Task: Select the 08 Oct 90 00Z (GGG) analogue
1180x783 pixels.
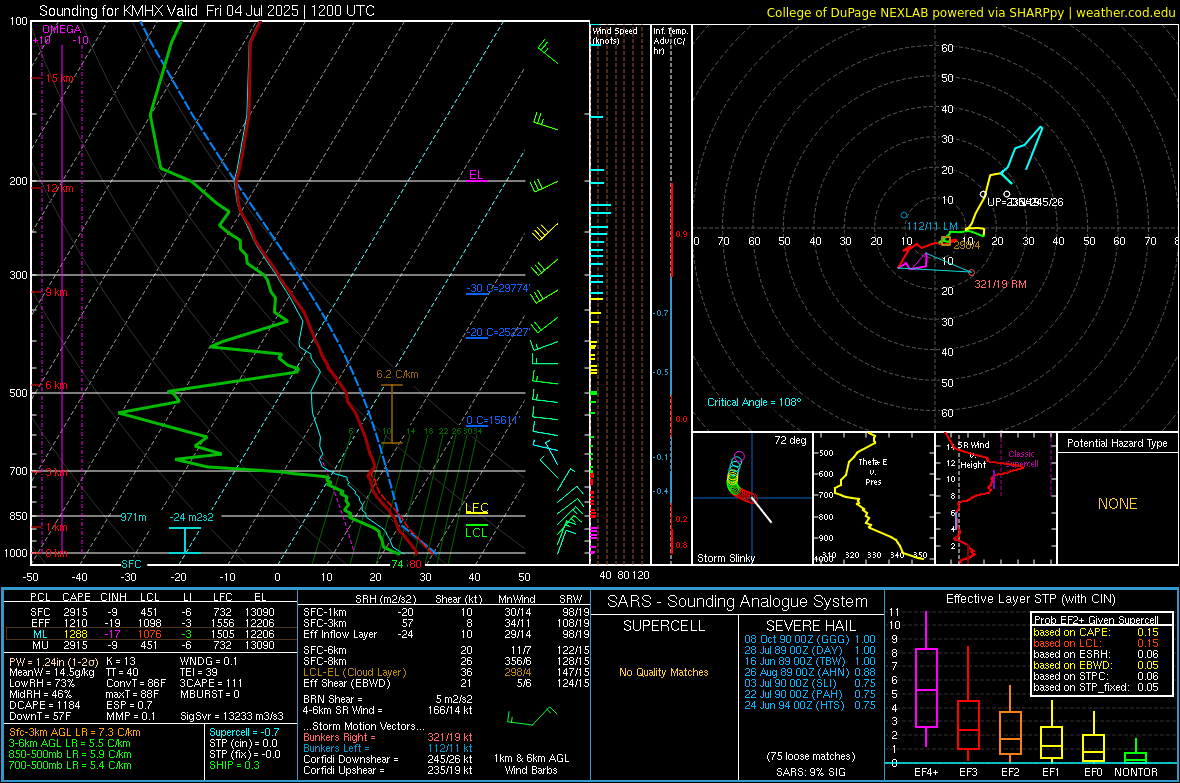Action: coord(810,639)
